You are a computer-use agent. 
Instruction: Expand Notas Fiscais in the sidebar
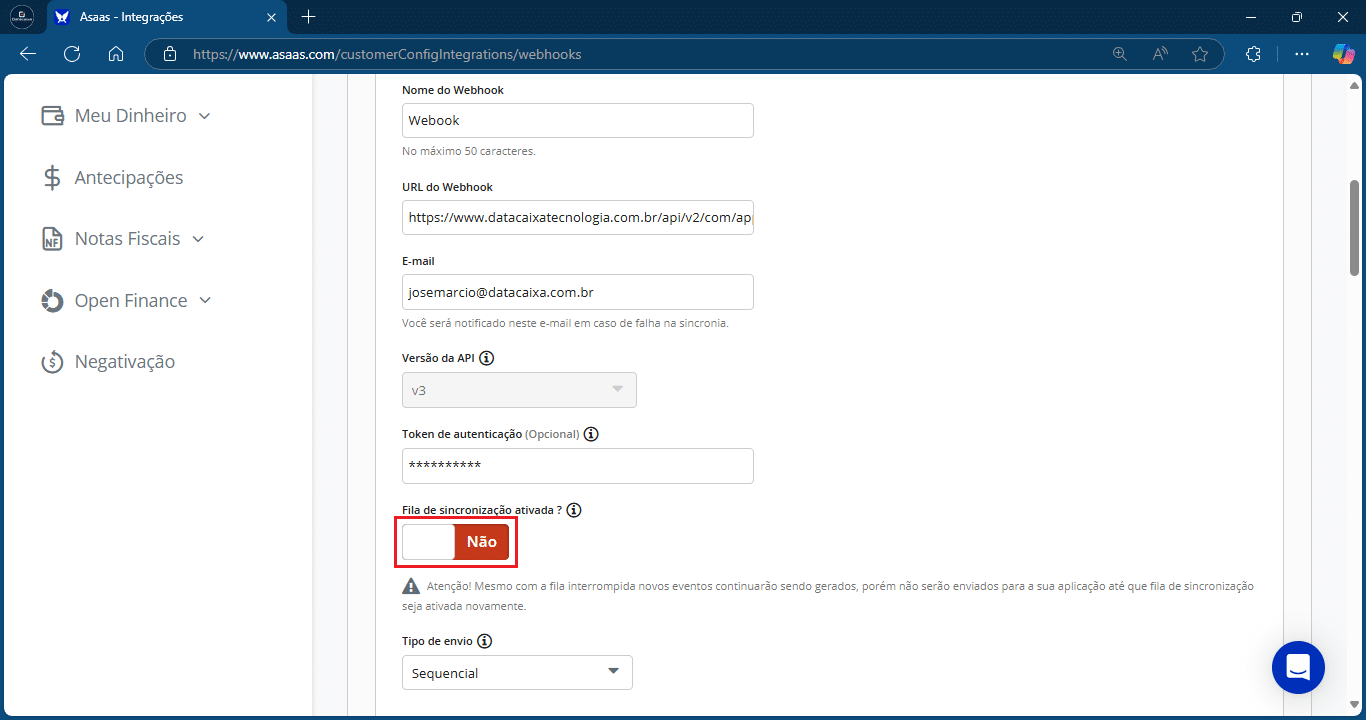pos(123,239)
